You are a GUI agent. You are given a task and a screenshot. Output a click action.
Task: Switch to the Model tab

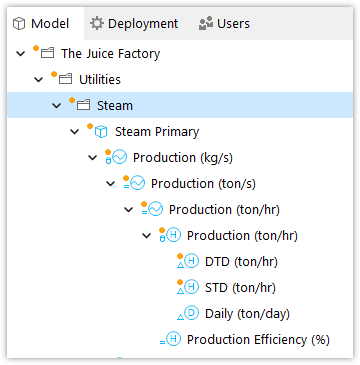coord(45,24)
